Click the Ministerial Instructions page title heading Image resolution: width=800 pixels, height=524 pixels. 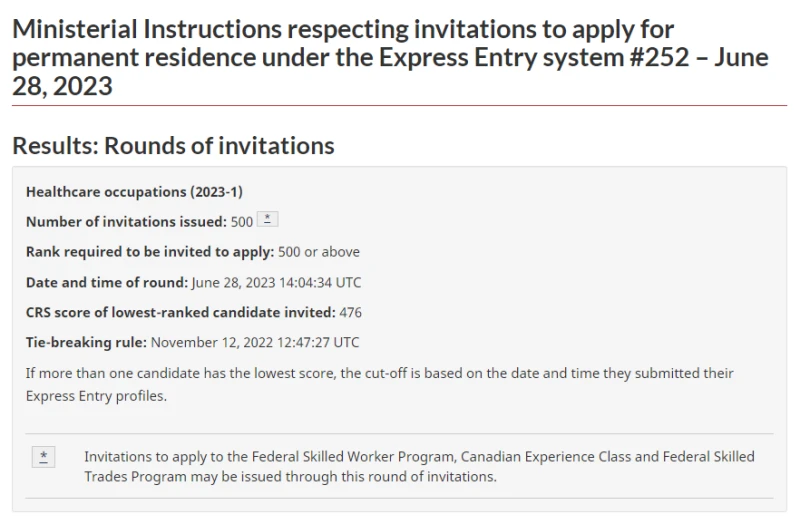pyautogui.click(x=390, y=57)
